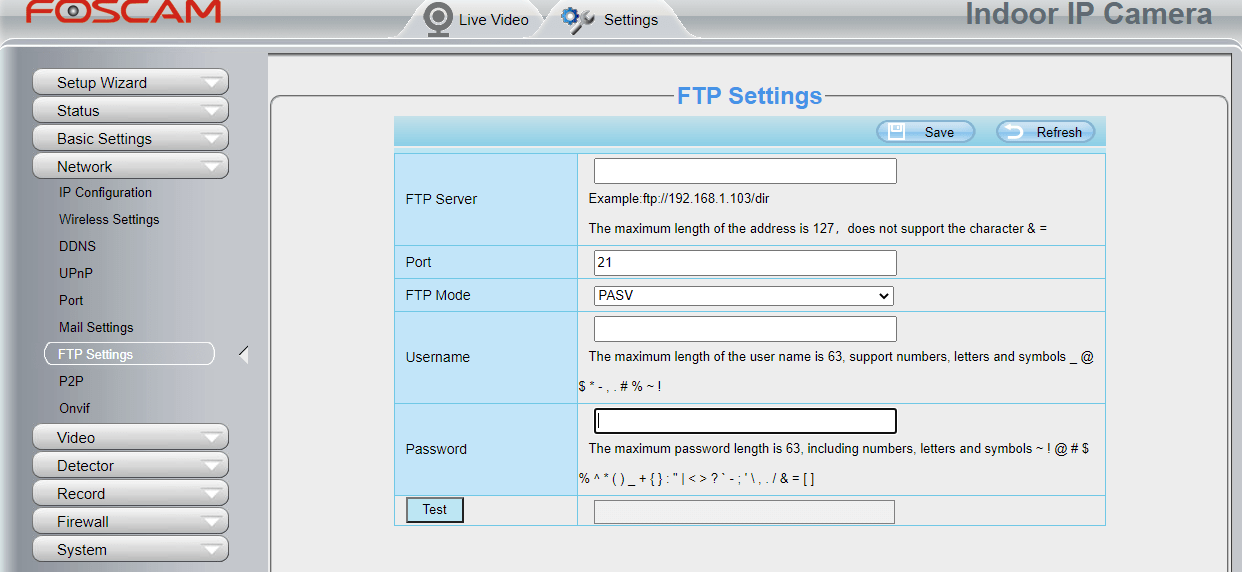
Task: Open the FTP Mode dropdown showing PASV
Action: [743, 296]
